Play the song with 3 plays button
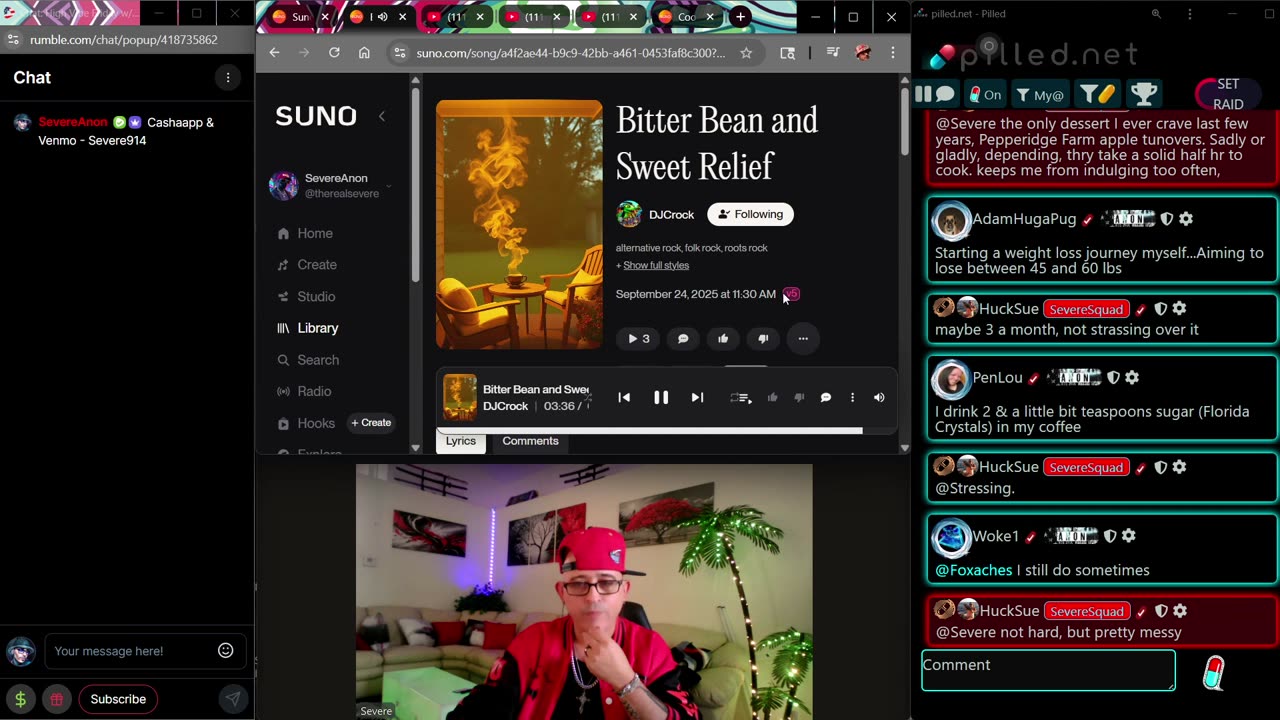This screenshot has height=720, width=1280. (638, 338)
